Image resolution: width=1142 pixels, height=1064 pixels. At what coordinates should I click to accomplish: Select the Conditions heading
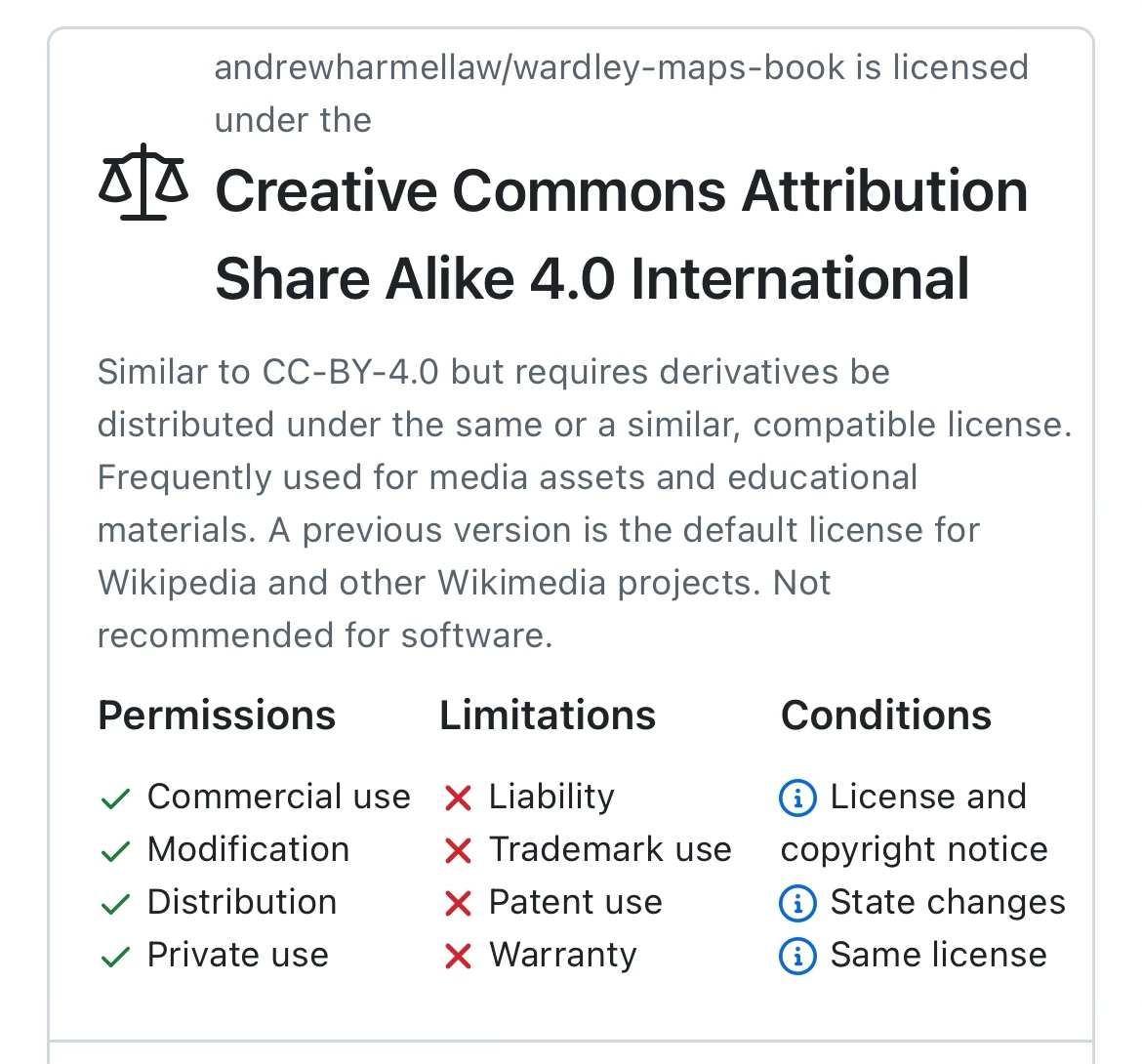(886, 716)
